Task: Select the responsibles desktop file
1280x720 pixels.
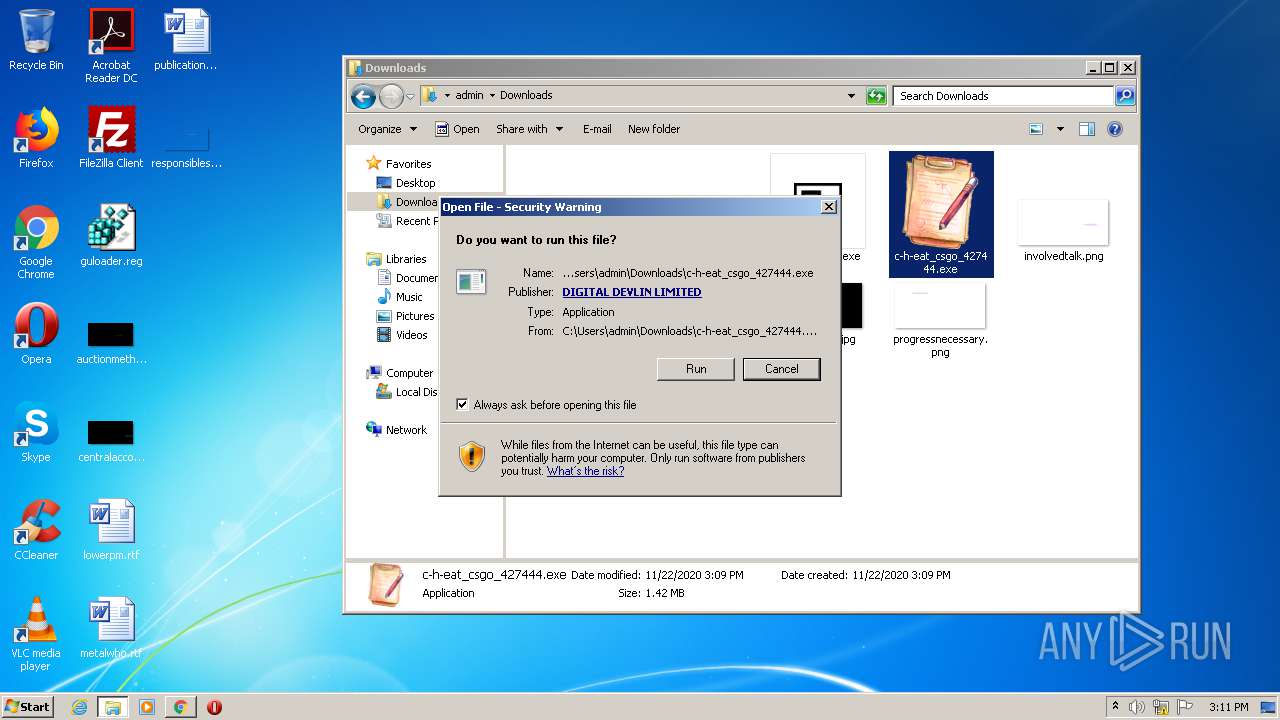Action: pos(186,148)
